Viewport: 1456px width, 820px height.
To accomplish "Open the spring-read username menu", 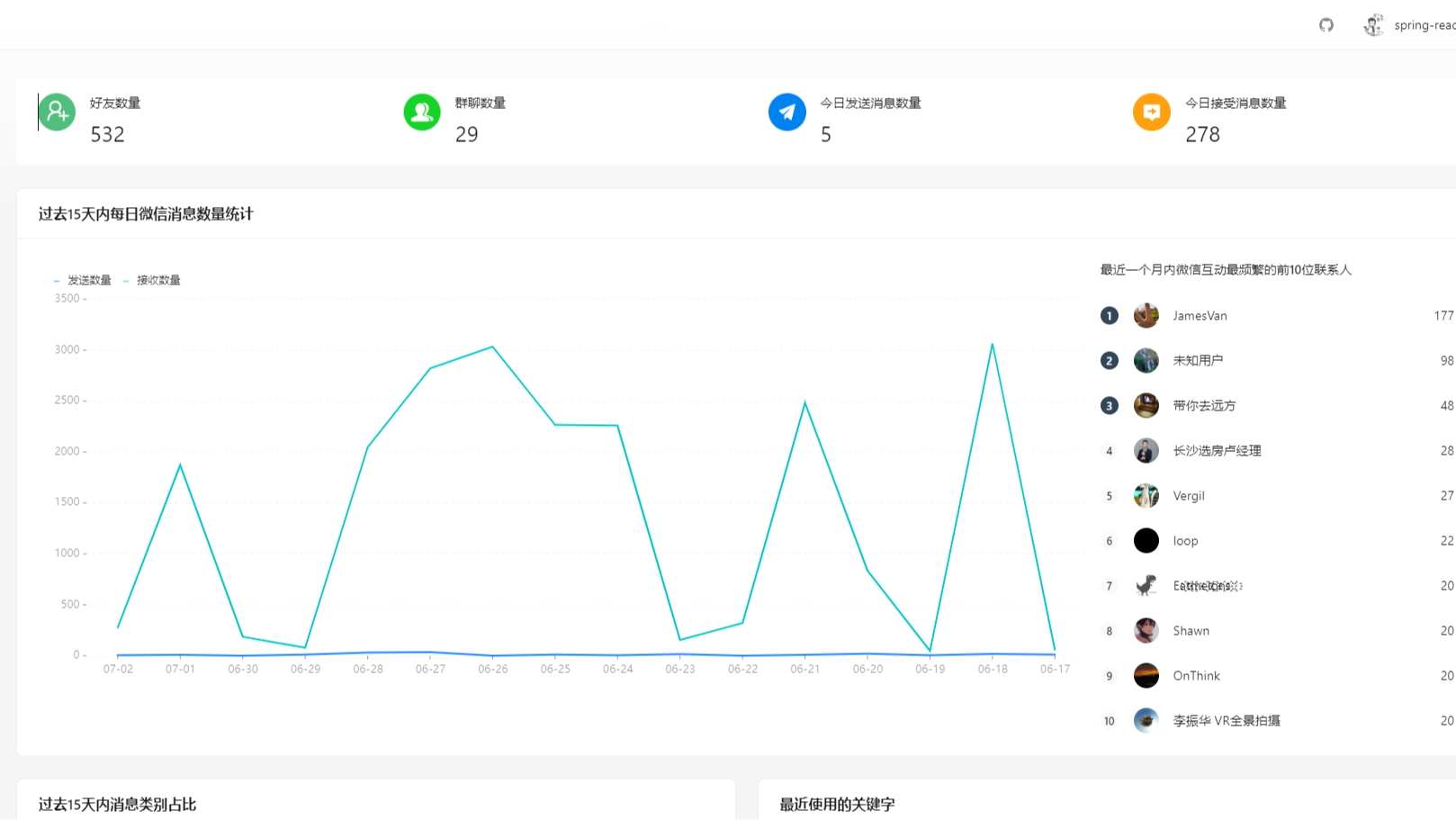I will pos(1425,25).
